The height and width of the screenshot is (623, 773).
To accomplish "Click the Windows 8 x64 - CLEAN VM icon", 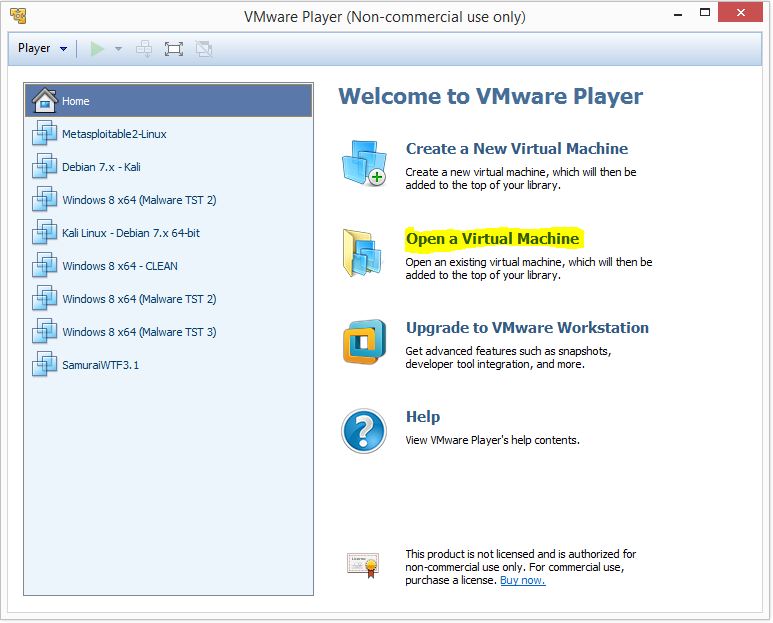I will (x=44, y=265).
